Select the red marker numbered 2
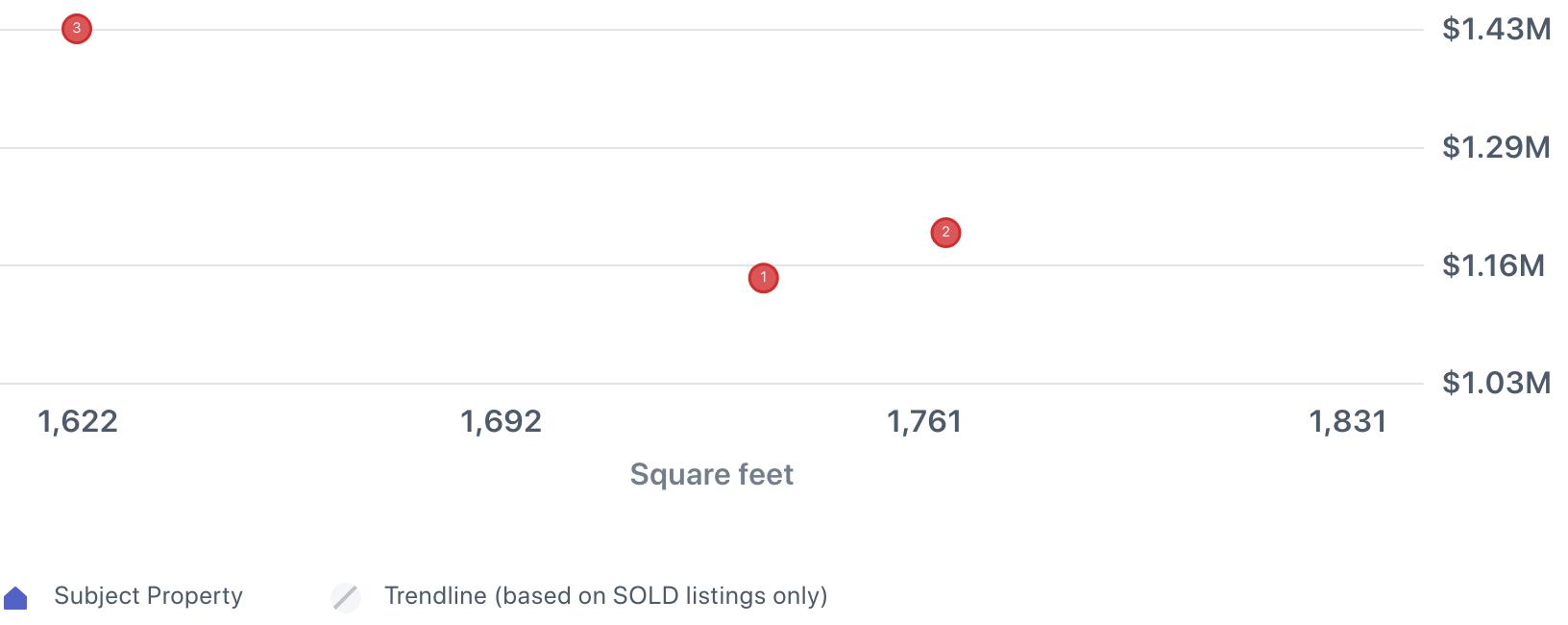The width and height of the screenshot is (1568, 625). 945,232
